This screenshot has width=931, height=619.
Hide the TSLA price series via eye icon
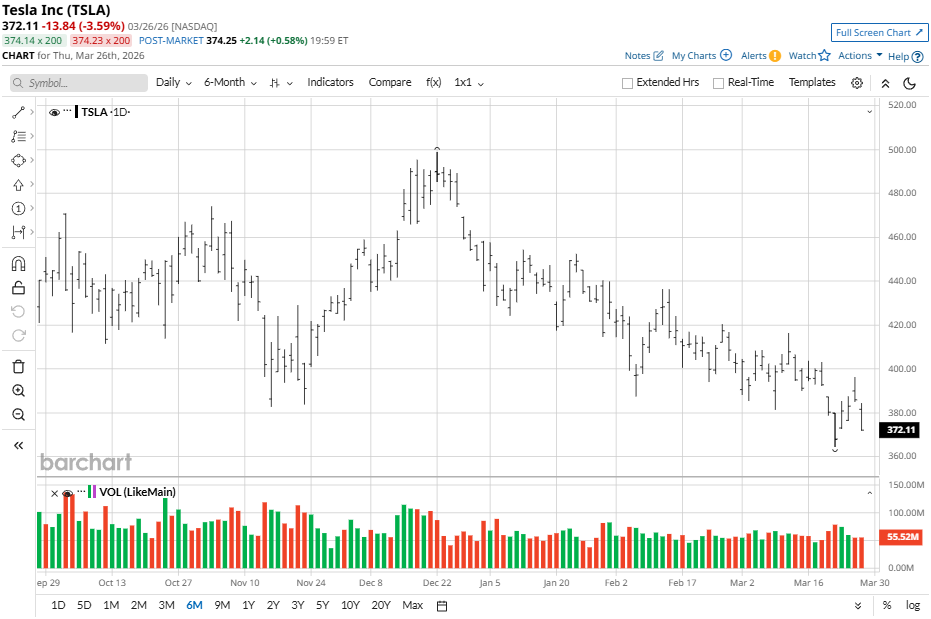click(x=54, y=112)
